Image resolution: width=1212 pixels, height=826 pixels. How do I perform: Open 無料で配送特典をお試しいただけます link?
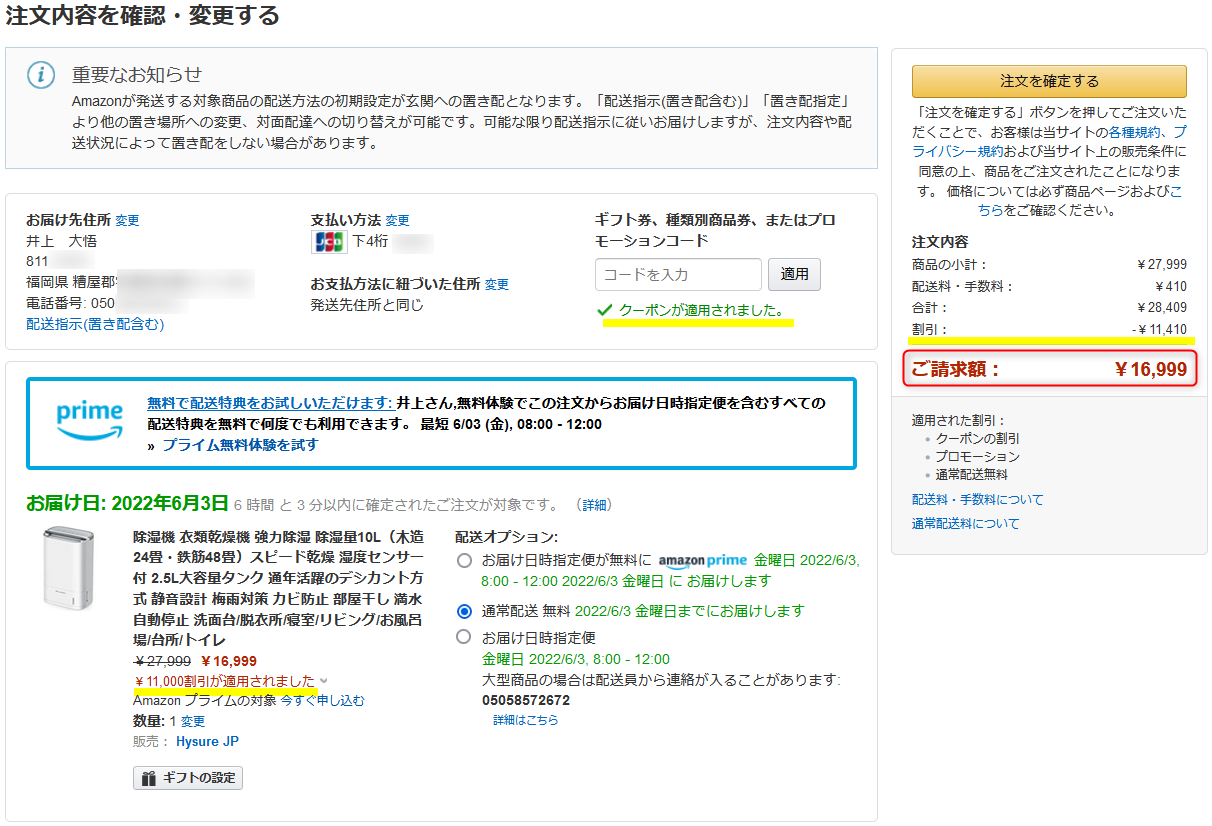pyautogui.click(x=270, y=403)
